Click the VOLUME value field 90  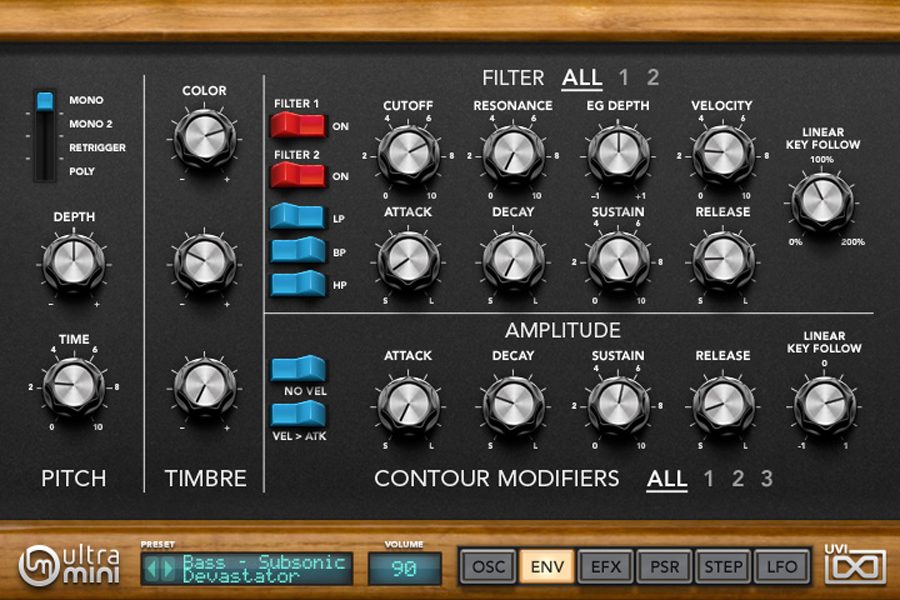point(404,568)
